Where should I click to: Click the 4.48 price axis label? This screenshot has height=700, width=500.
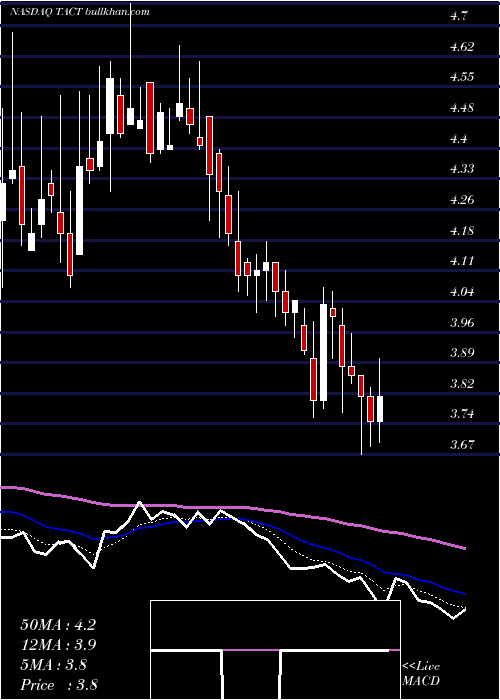point(462,108)
